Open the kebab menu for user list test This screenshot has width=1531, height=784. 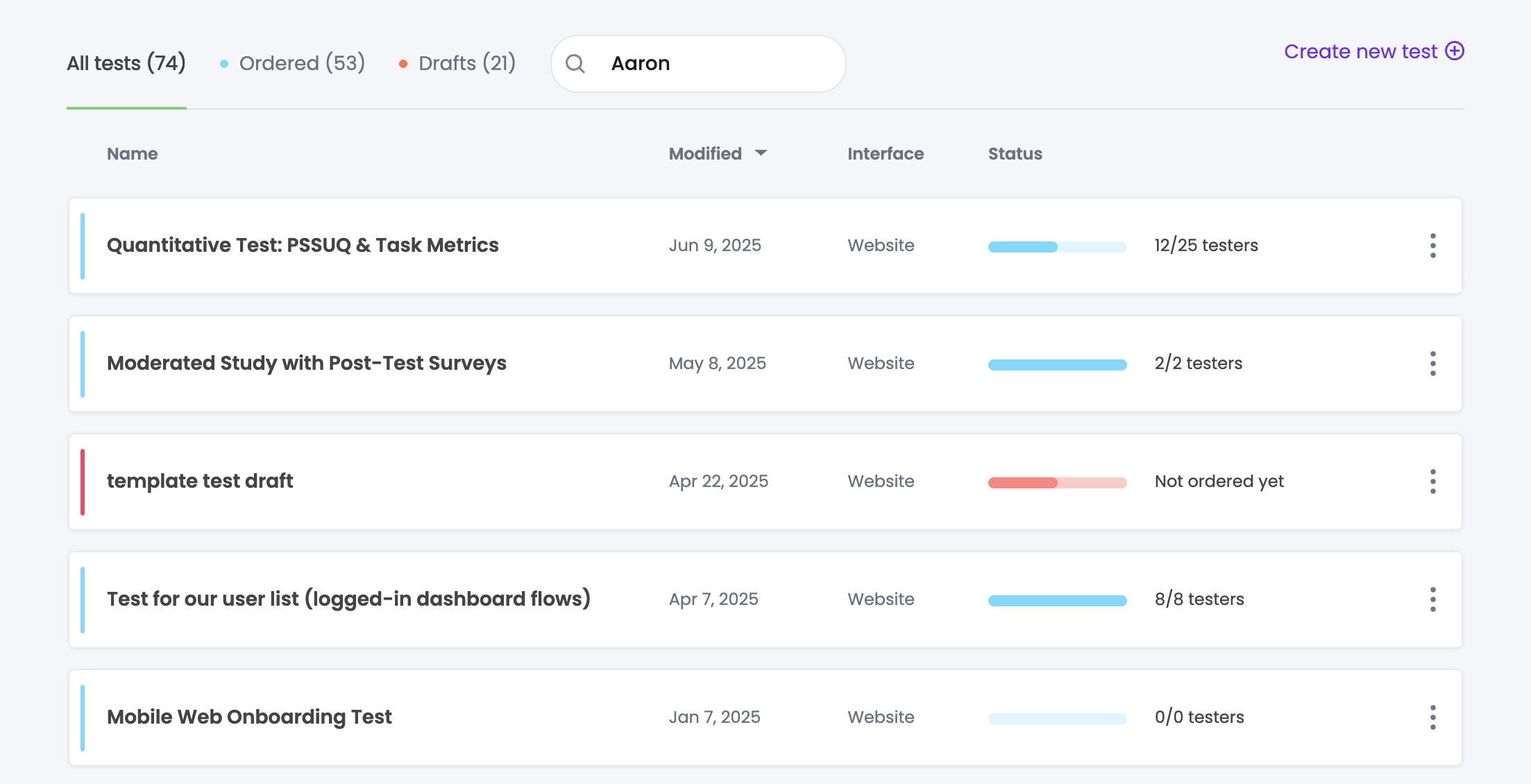(1432, 599)
